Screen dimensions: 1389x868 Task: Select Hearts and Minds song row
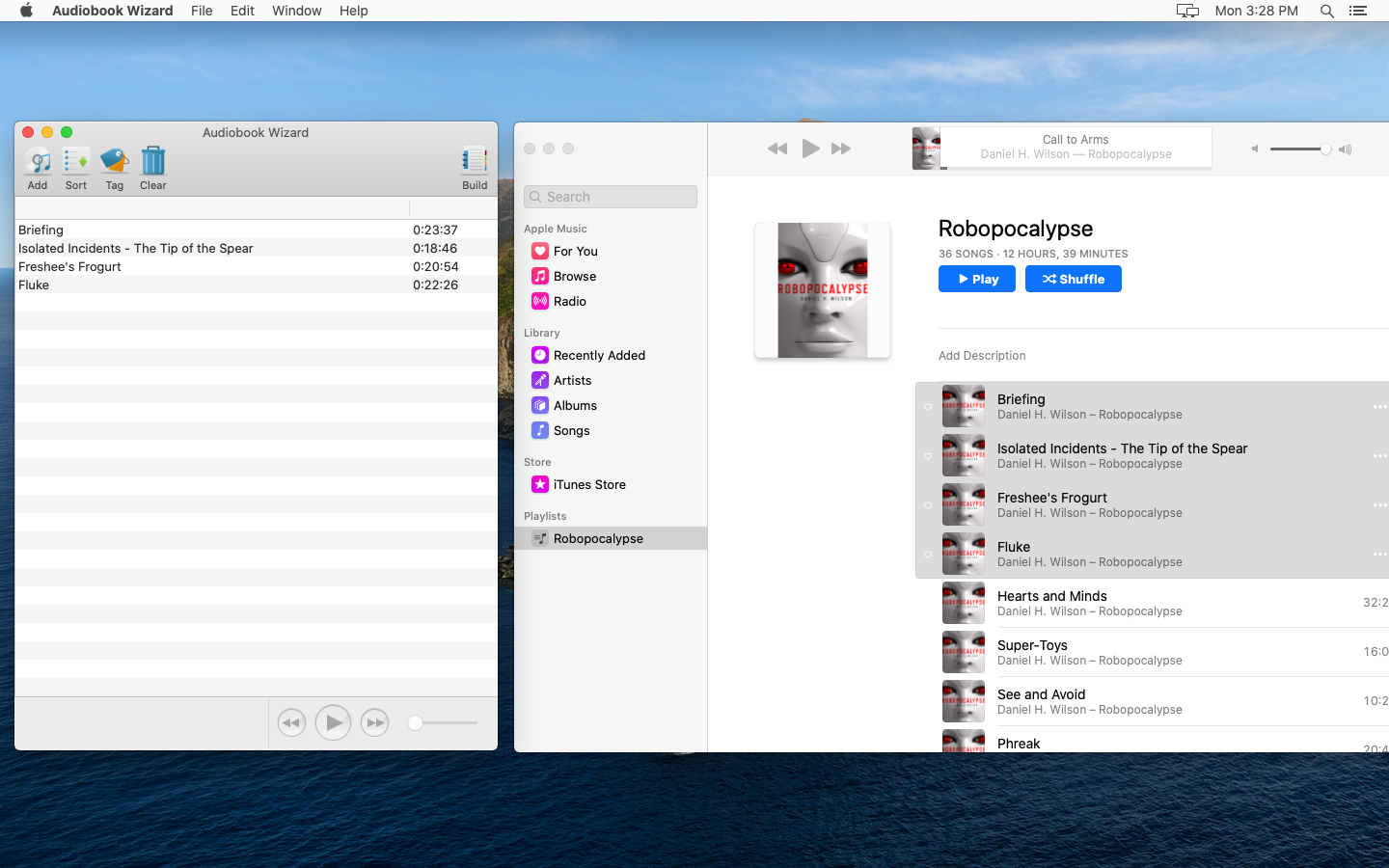(x=1153, y=603)
